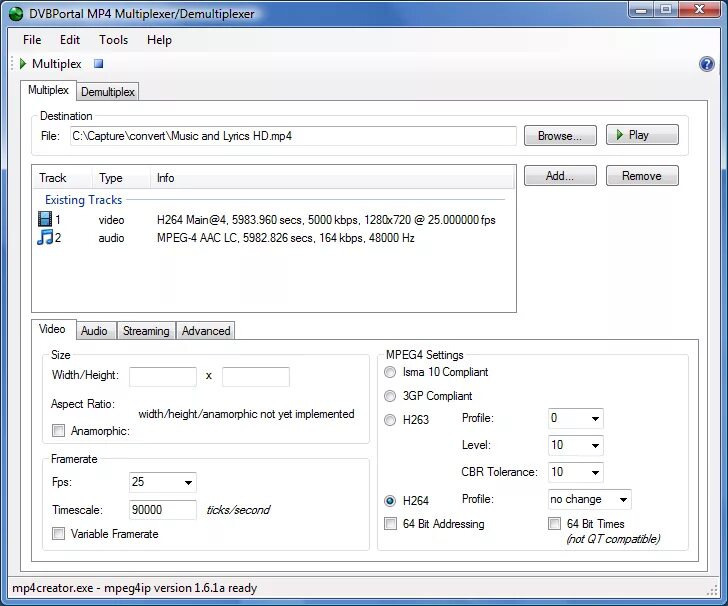Click the Width input field
Image resolution: width=728 pixels, height=606 pixels.
point(162,377)
